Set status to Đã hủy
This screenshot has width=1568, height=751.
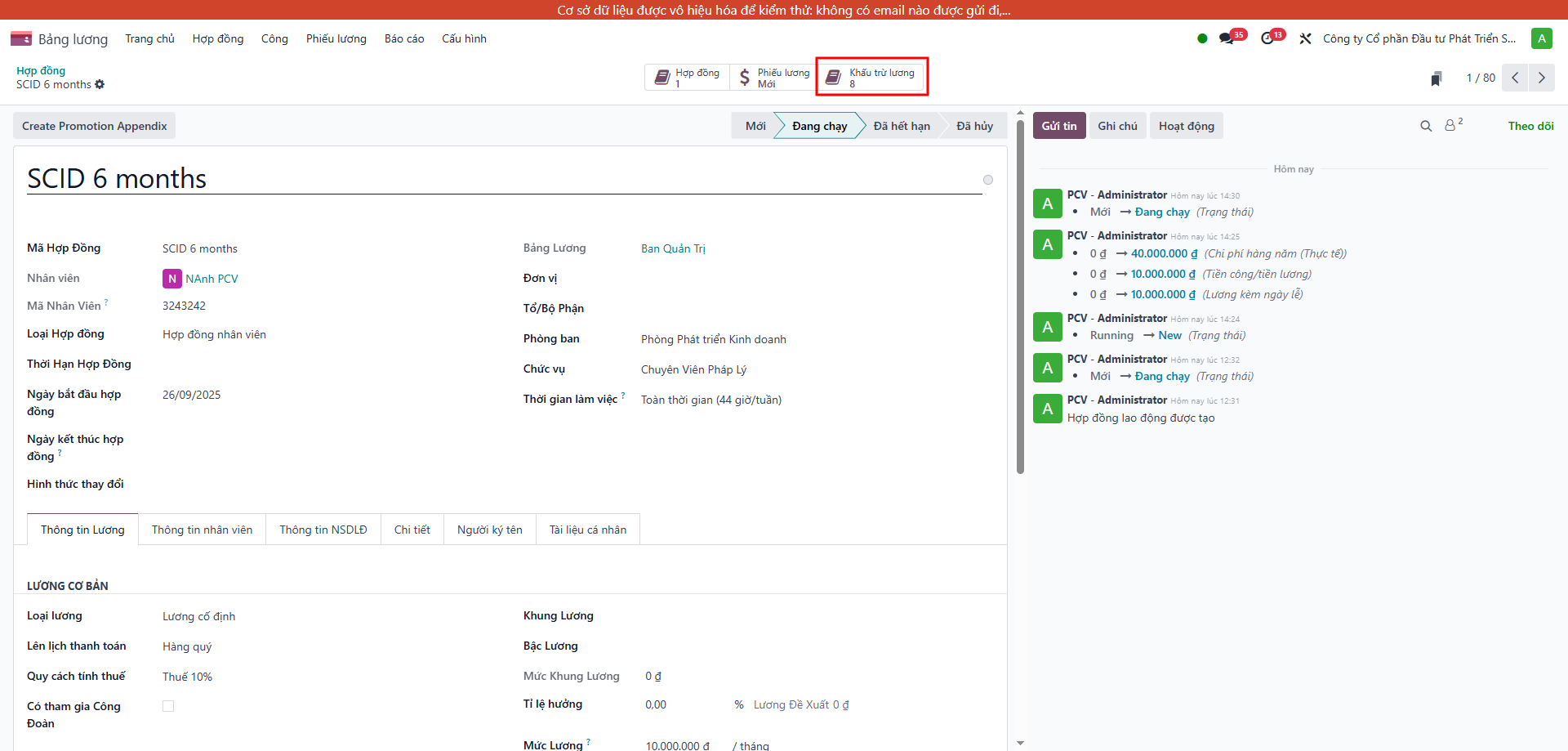click(x=975, y=126)
